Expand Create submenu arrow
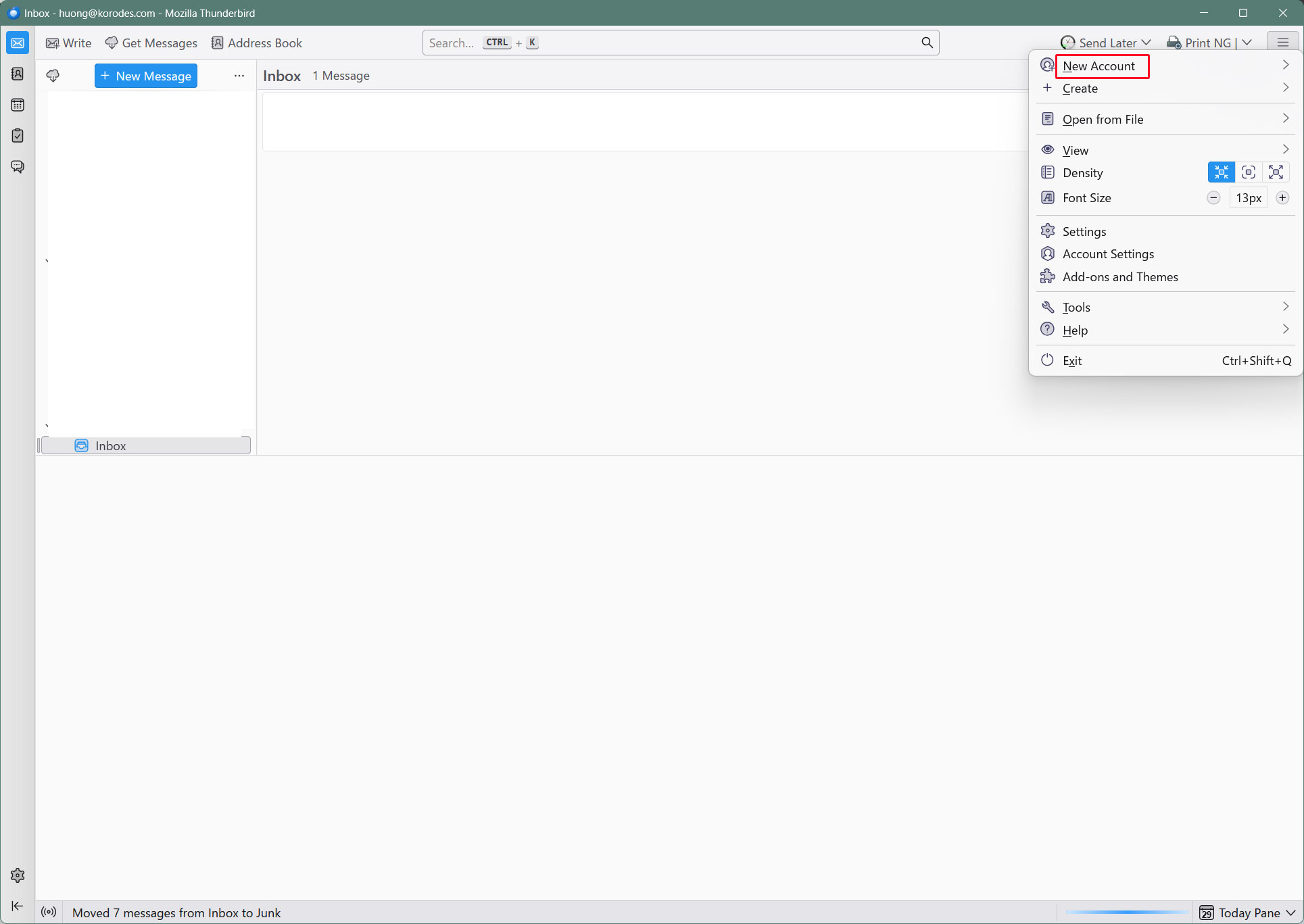 (1286, 88)
